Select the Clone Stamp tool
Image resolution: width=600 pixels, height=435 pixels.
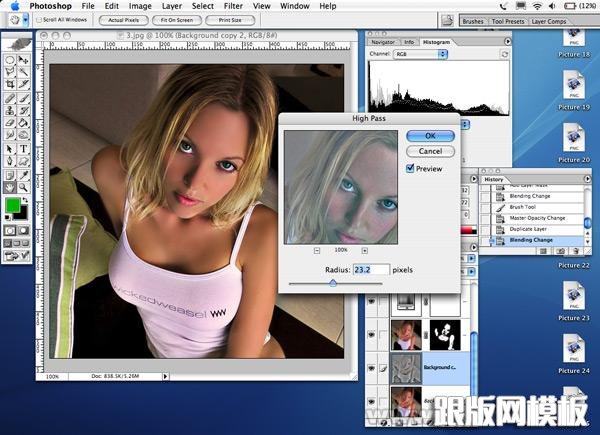(x=10, y=111)
